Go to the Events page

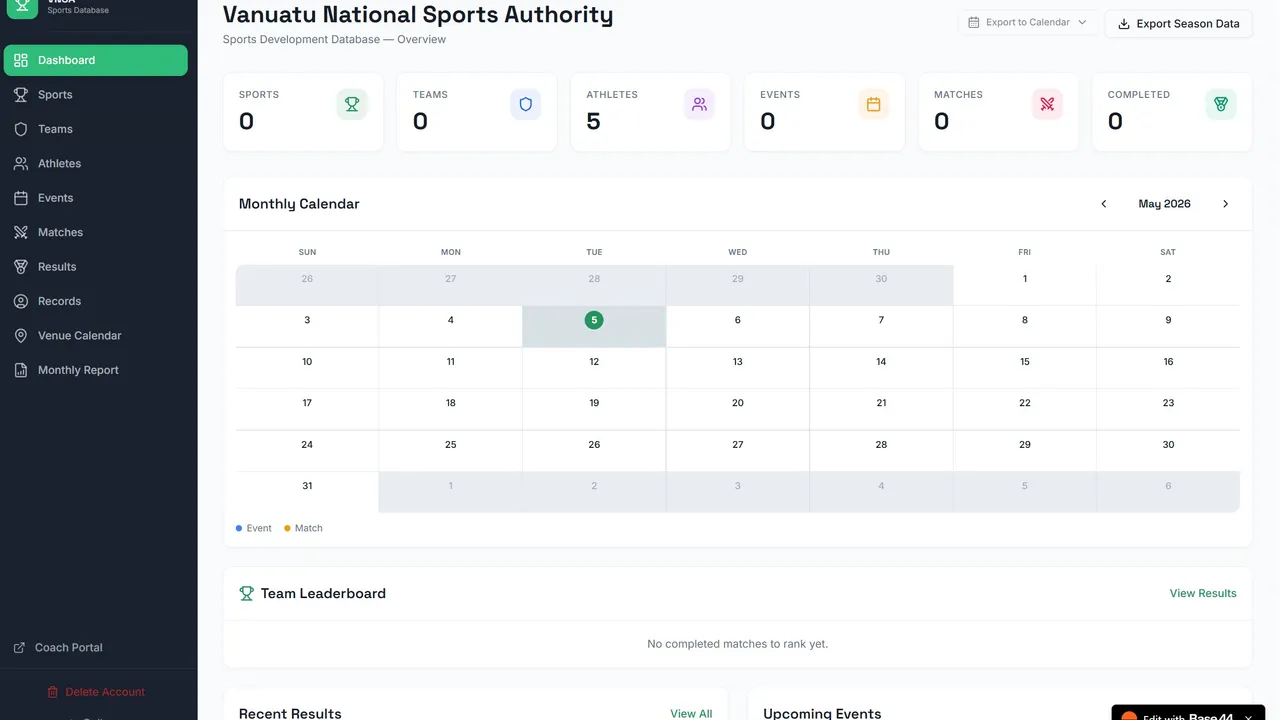[x=96, y=198]
